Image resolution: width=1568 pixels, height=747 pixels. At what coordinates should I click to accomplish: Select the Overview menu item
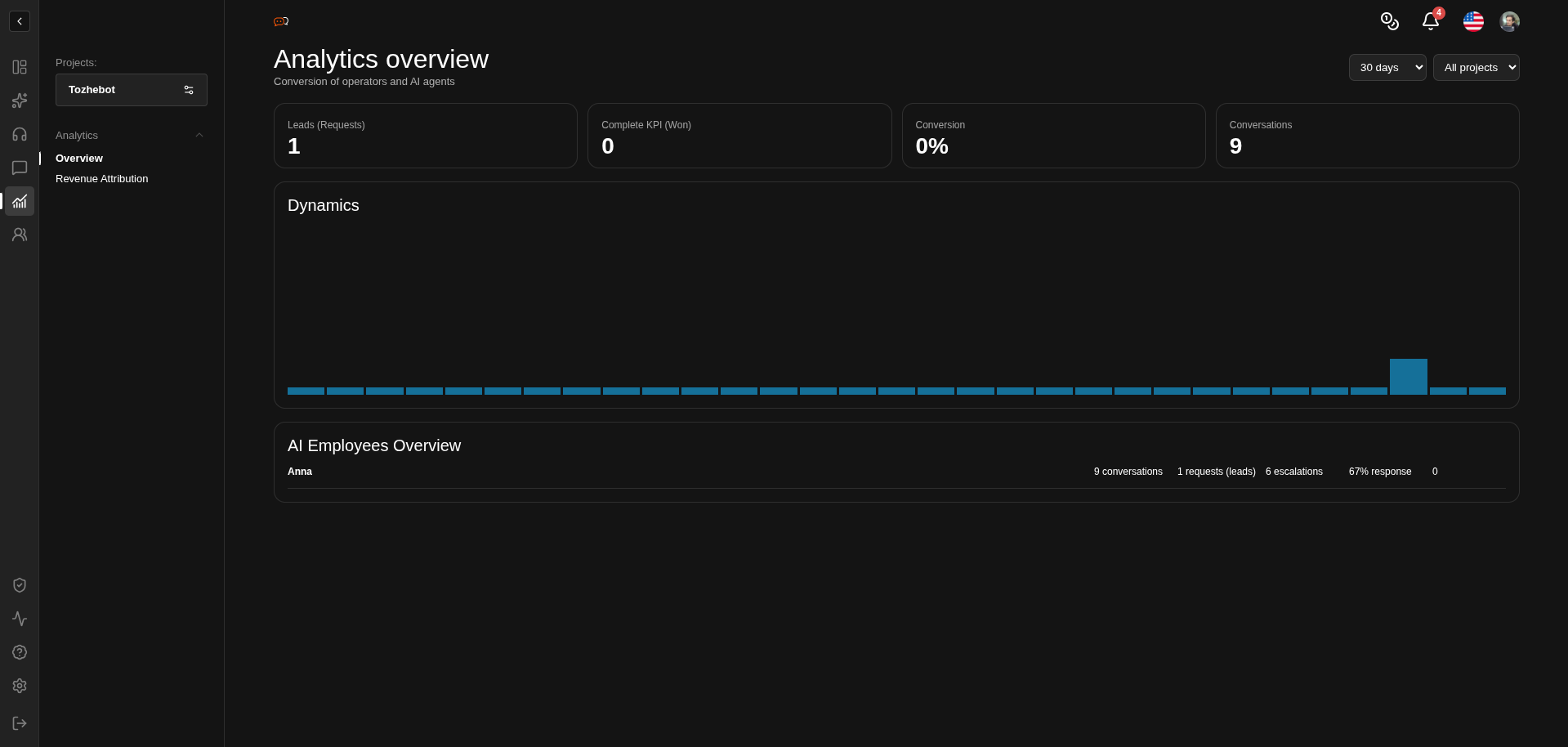click(79, 159)
